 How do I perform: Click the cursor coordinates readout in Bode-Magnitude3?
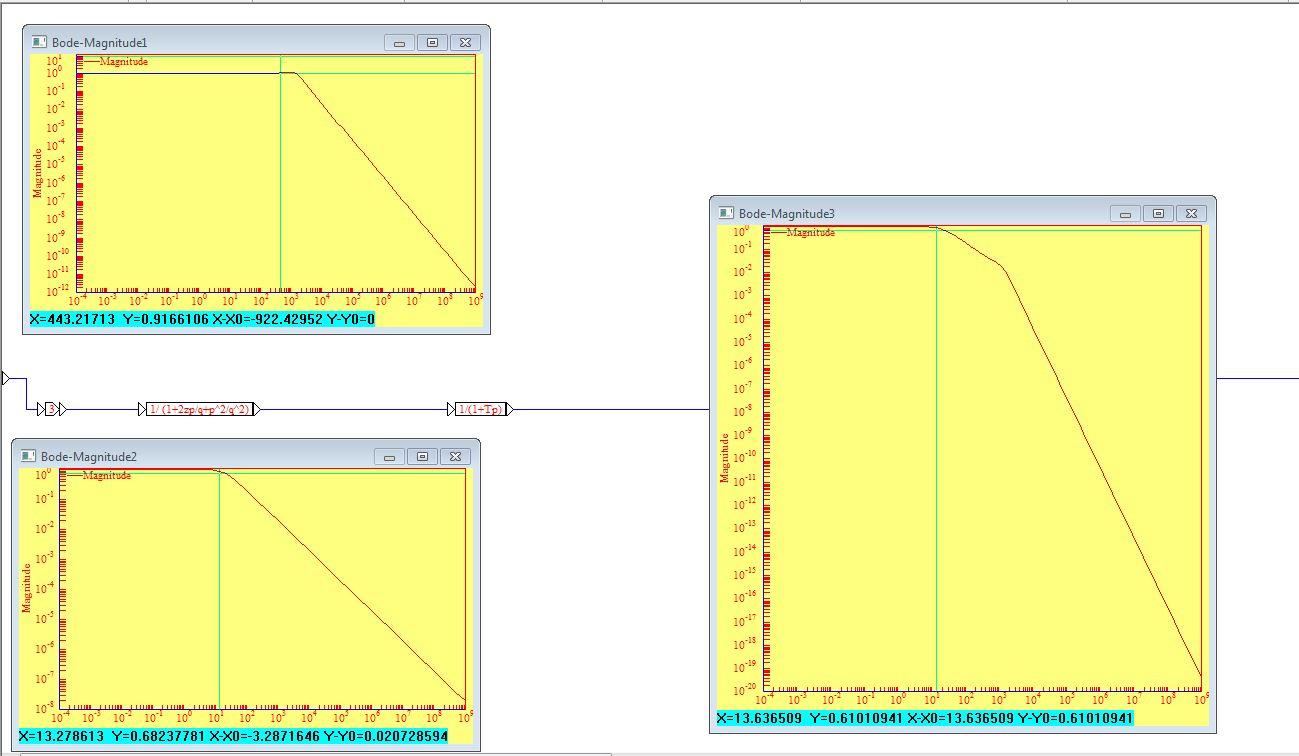click(x=925, y=718)
